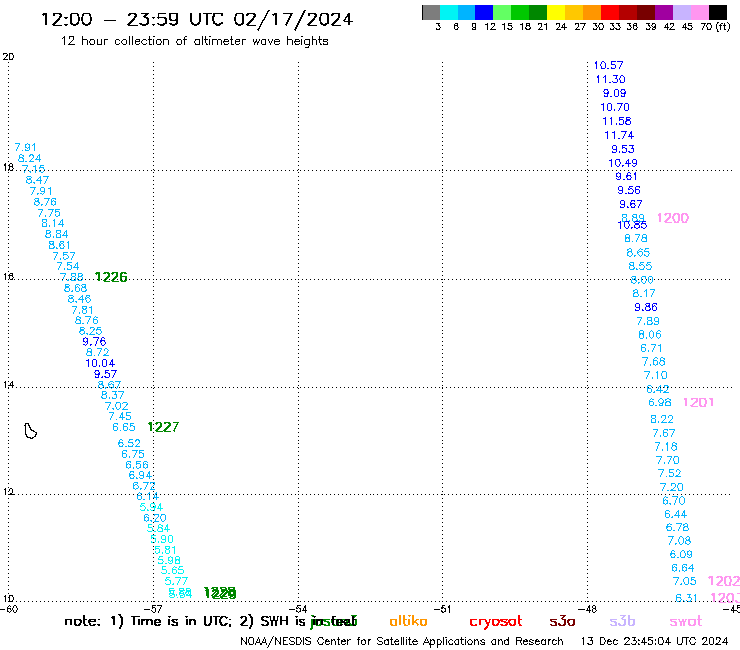This screenshot has height=650, width=740.
Task: Click the gray swatch in the color scale
Action: point(431,12)
